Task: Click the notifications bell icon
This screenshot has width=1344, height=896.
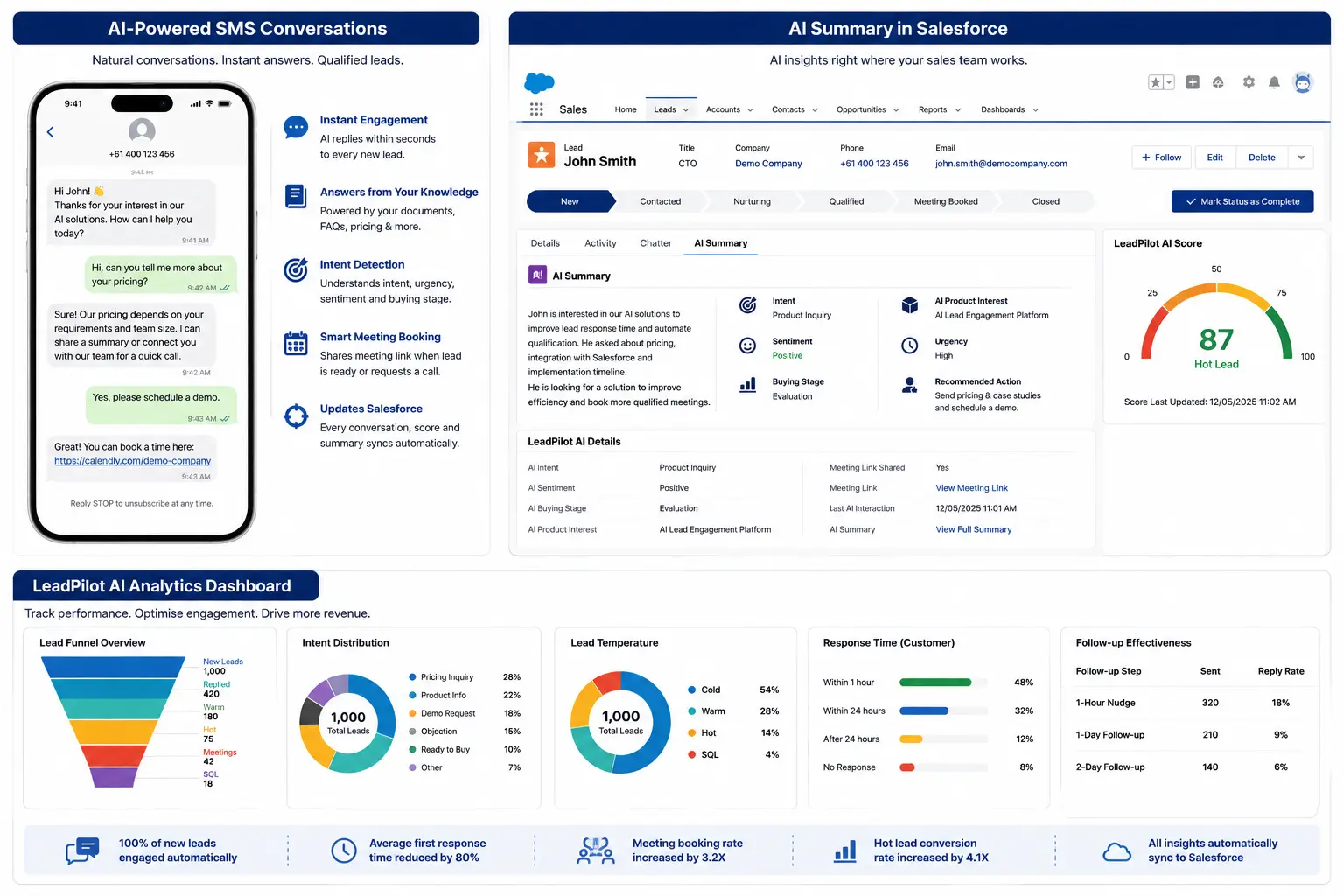Action: (x=1274, y=82)
